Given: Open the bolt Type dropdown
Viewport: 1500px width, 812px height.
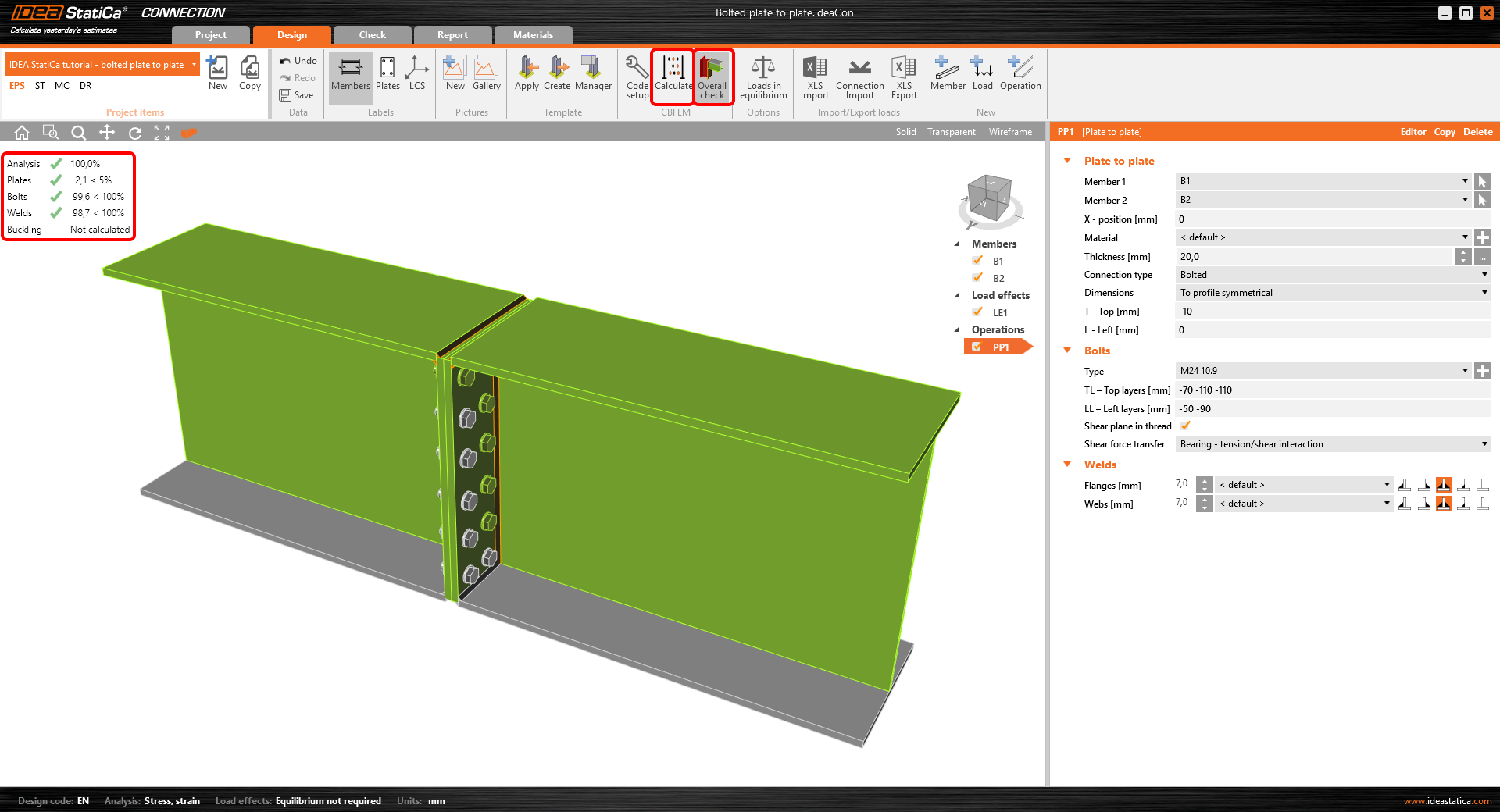Looking at the screenshot, I should [1466, 370].
